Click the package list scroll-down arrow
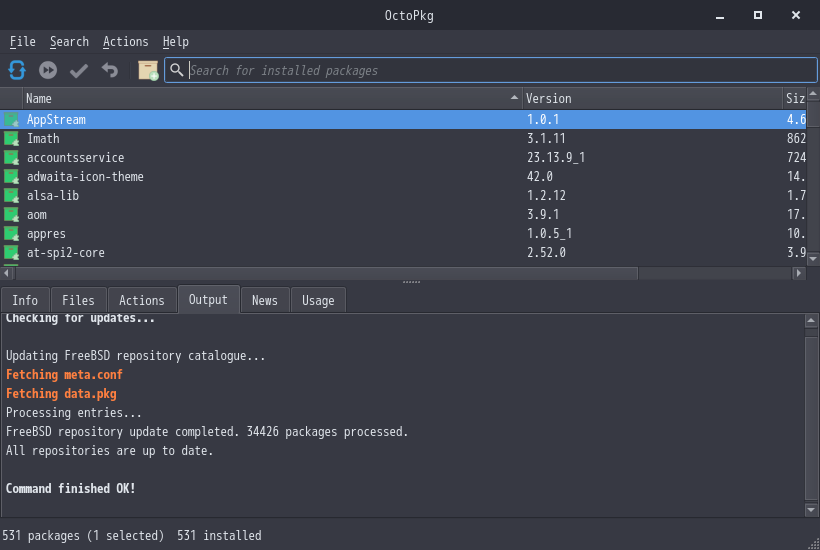Viewport: 820px width, 550px height. pos(812,258)
